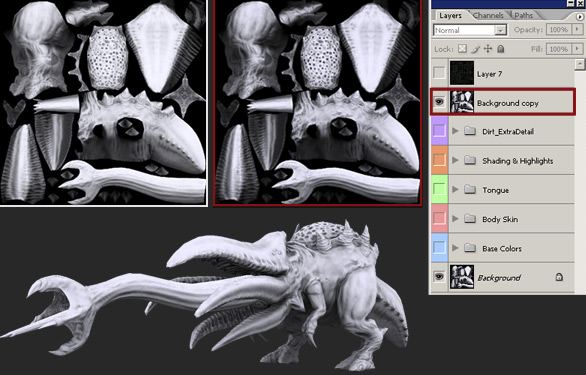
Task: Select lock all padlock icon
Action: 501,49
